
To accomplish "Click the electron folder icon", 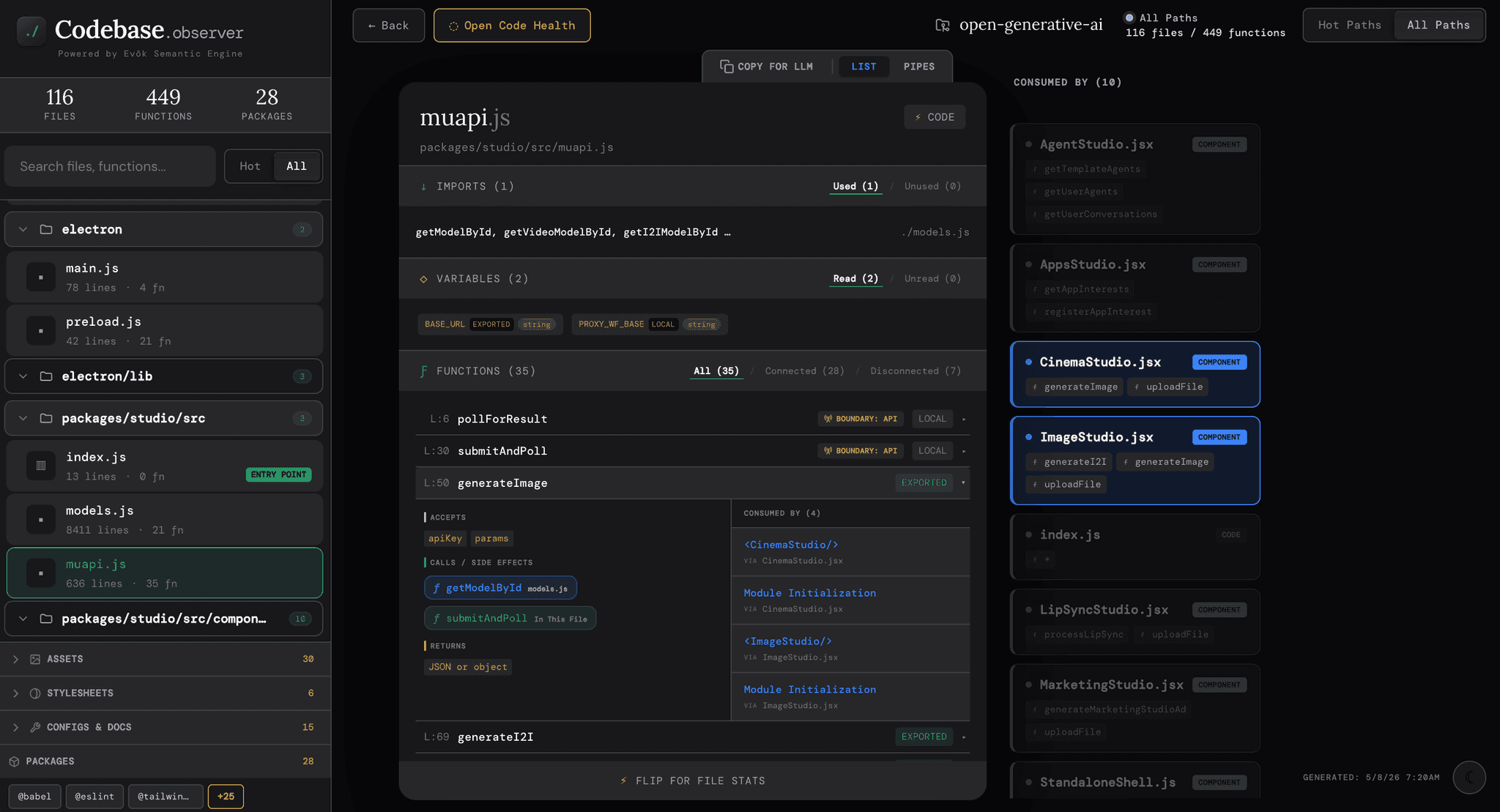I will tap(46, 229).
